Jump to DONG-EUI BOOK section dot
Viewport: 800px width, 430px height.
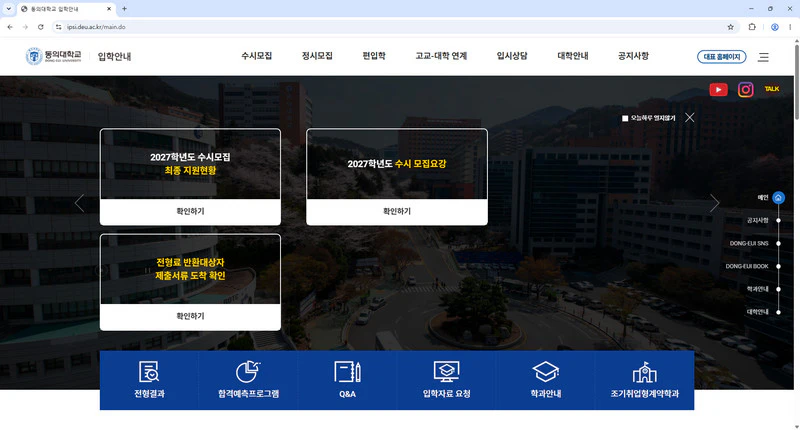778,266
